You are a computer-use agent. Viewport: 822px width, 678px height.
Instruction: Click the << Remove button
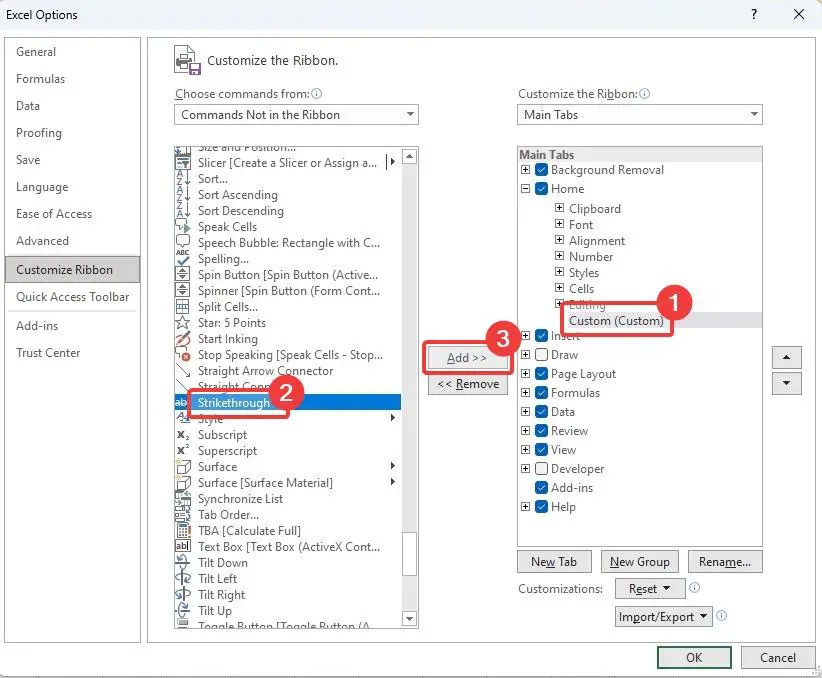tap(468, 384)
